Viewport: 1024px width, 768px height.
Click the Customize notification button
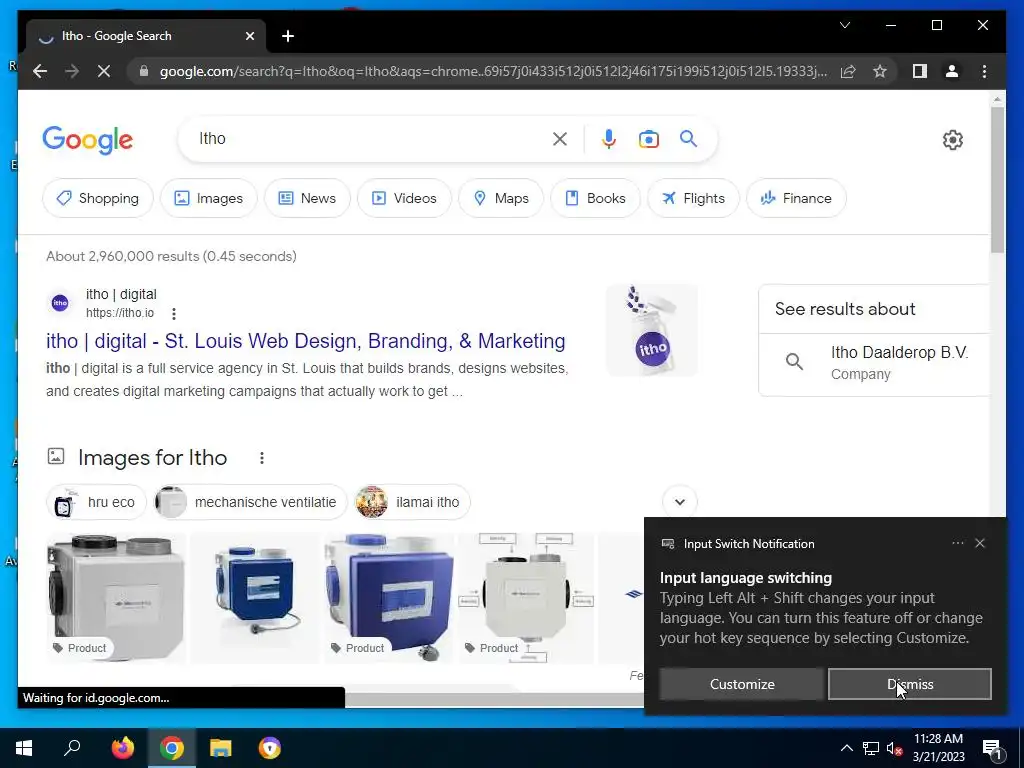pyautogui.click(x=741, y=684)
